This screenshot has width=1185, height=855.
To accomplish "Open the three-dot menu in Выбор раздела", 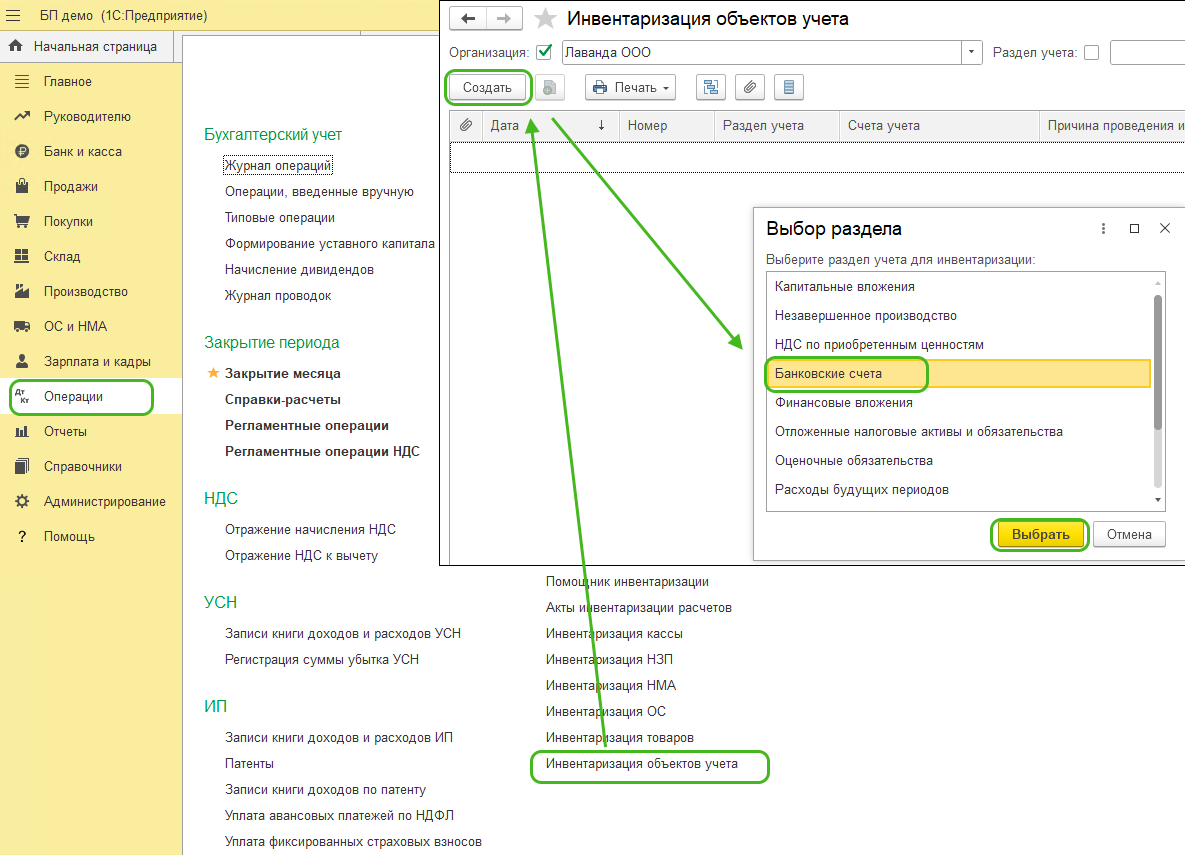I will [1103, 228].
